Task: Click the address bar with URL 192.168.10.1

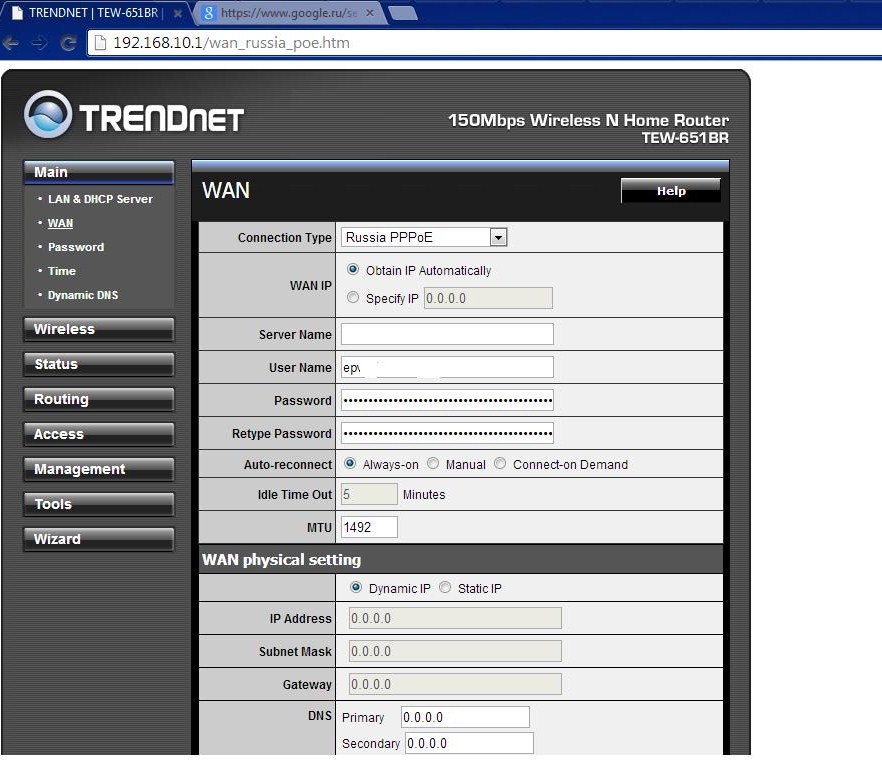Action: 484,43
